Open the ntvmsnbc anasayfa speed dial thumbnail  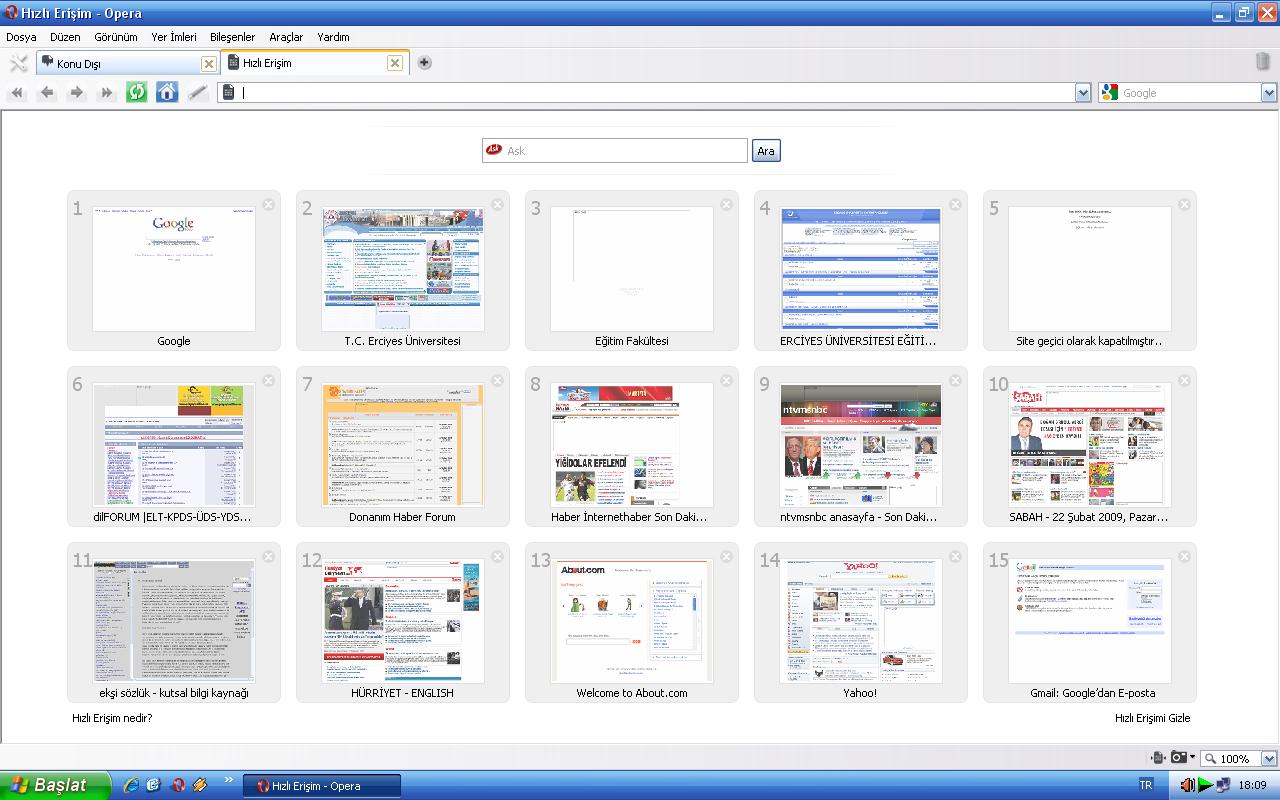(861, 446)
